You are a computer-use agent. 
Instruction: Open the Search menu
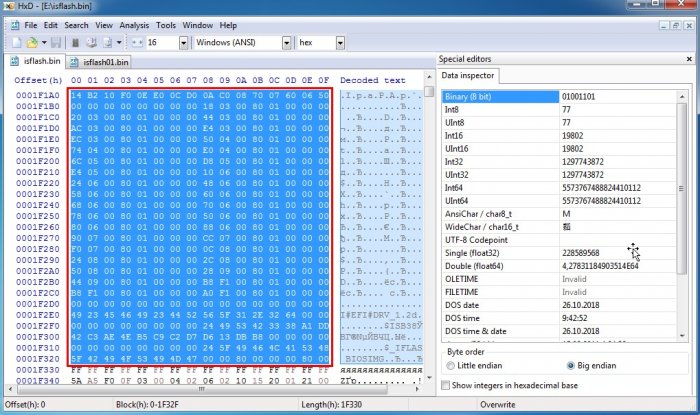76,25
